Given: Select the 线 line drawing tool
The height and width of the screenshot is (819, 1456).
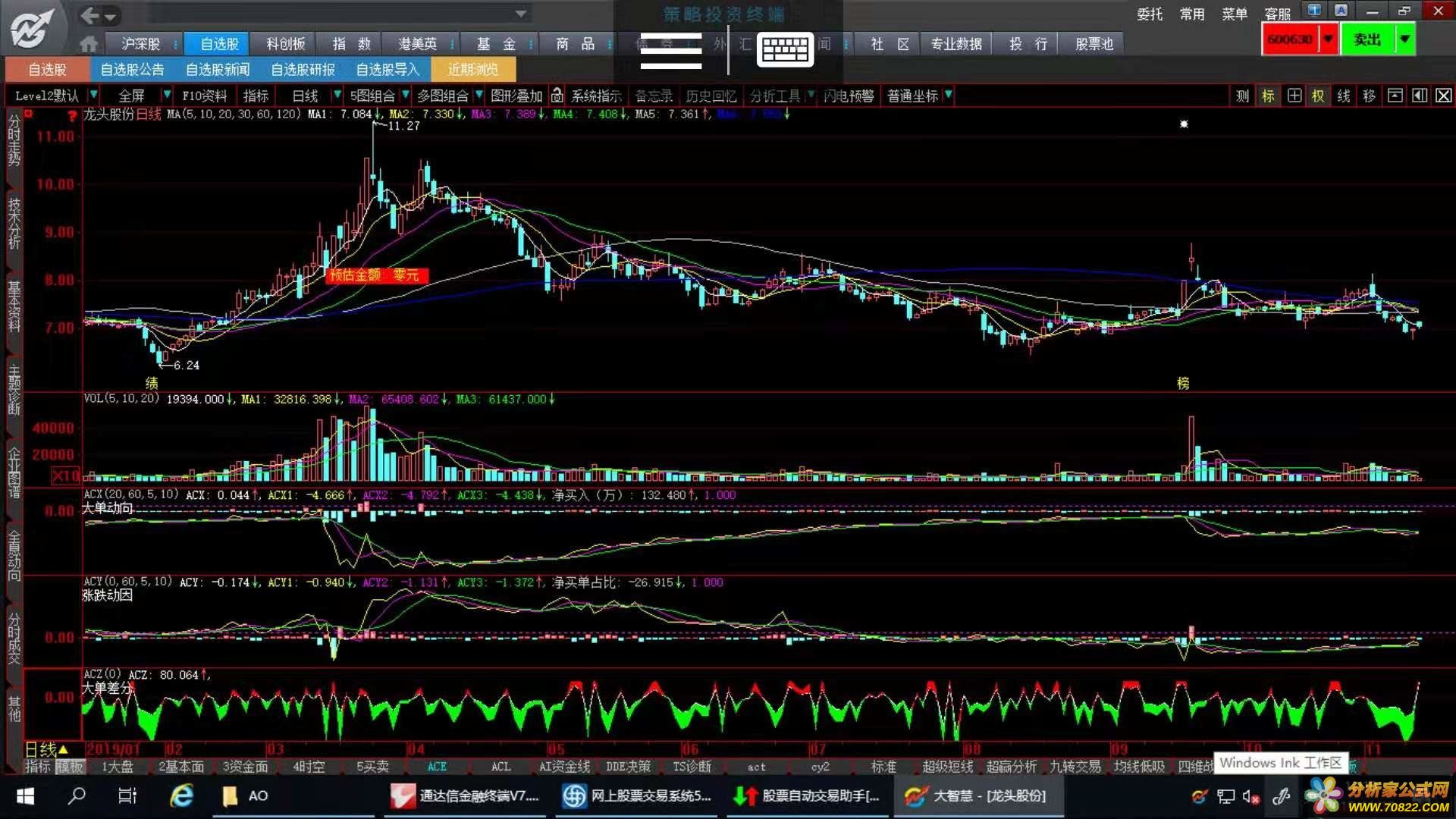Looking at the screenshot, I should point(1344,96).
